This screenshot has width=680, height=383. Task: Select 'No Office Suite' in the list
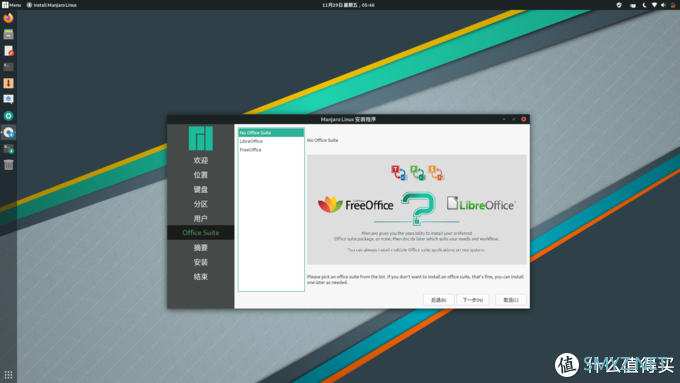pyautogui.click(x=271, y=132)
